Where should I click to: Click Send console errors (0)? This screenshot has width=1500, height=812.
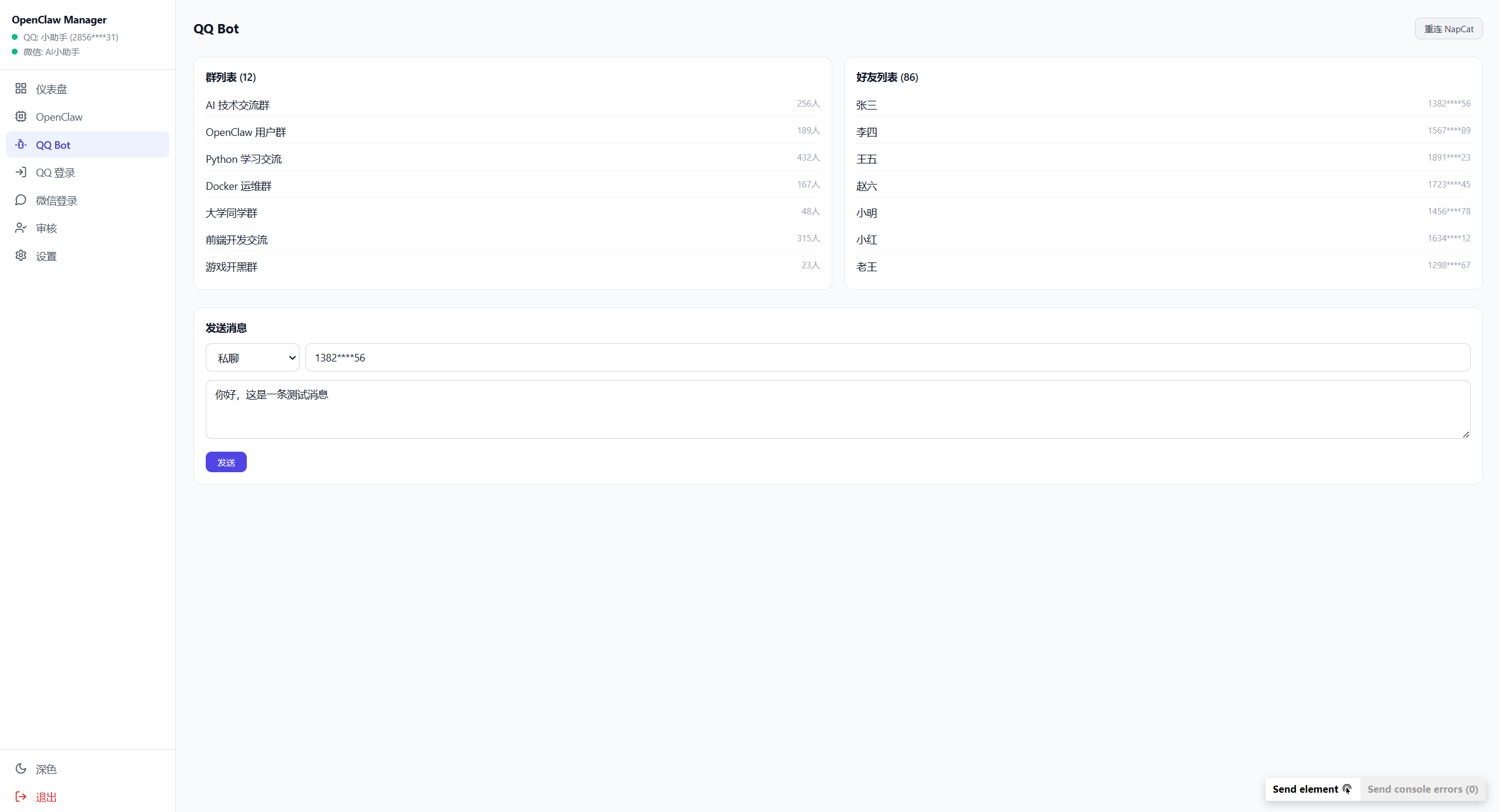click(1423, 789)
